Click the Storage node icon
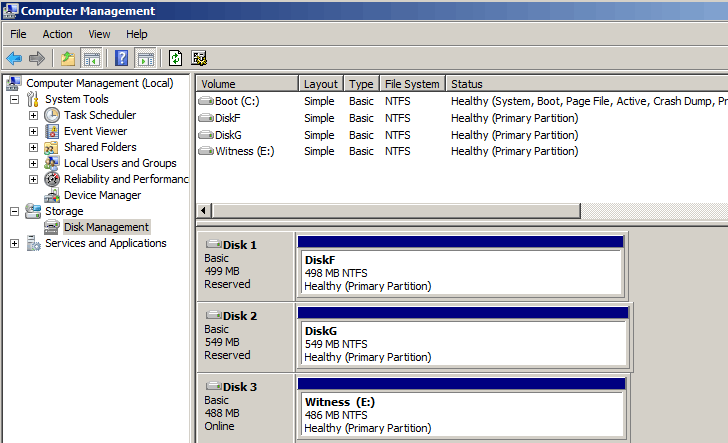The width and height of the screenshot is (728, 443). coord(33,211)
